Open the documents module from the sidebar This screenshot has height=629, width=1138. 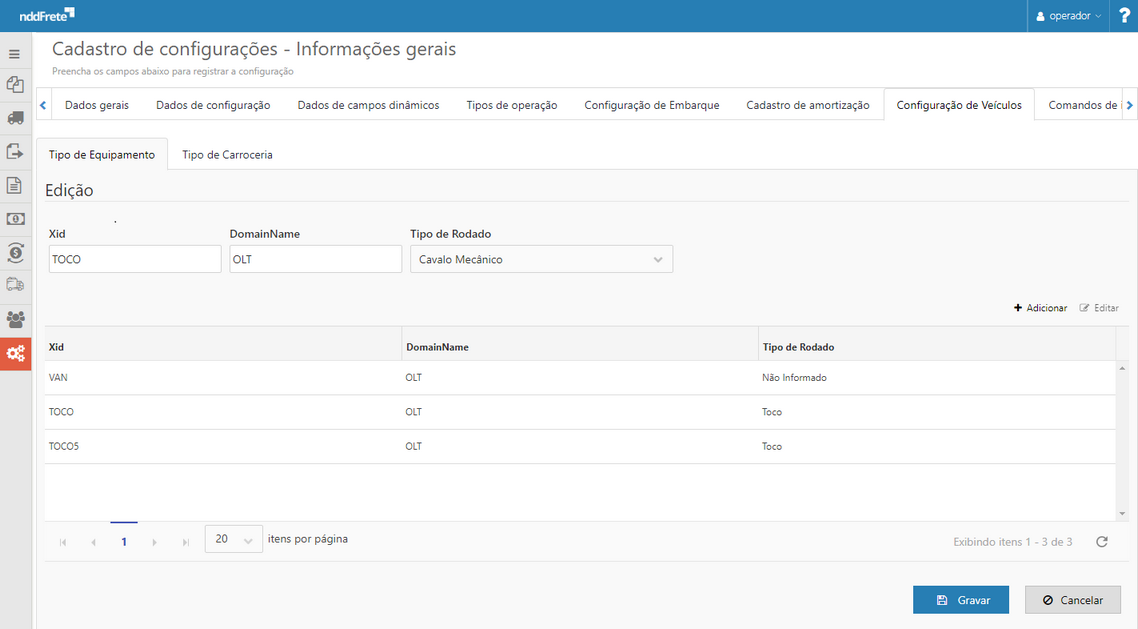15,185
